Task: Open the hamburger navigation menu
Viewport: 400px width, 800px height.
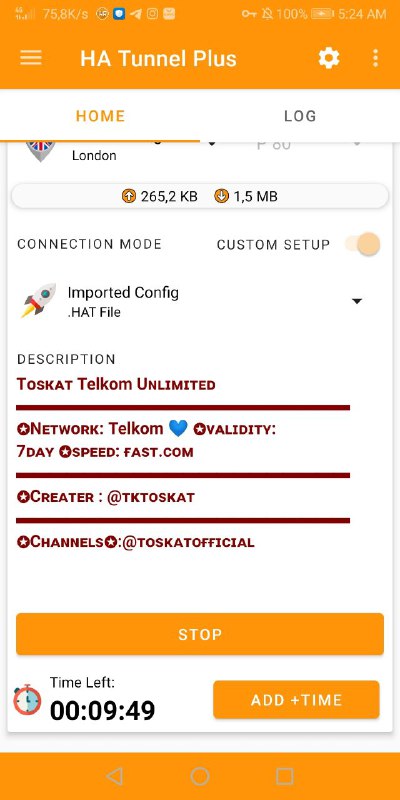Action: coord(31,58)
